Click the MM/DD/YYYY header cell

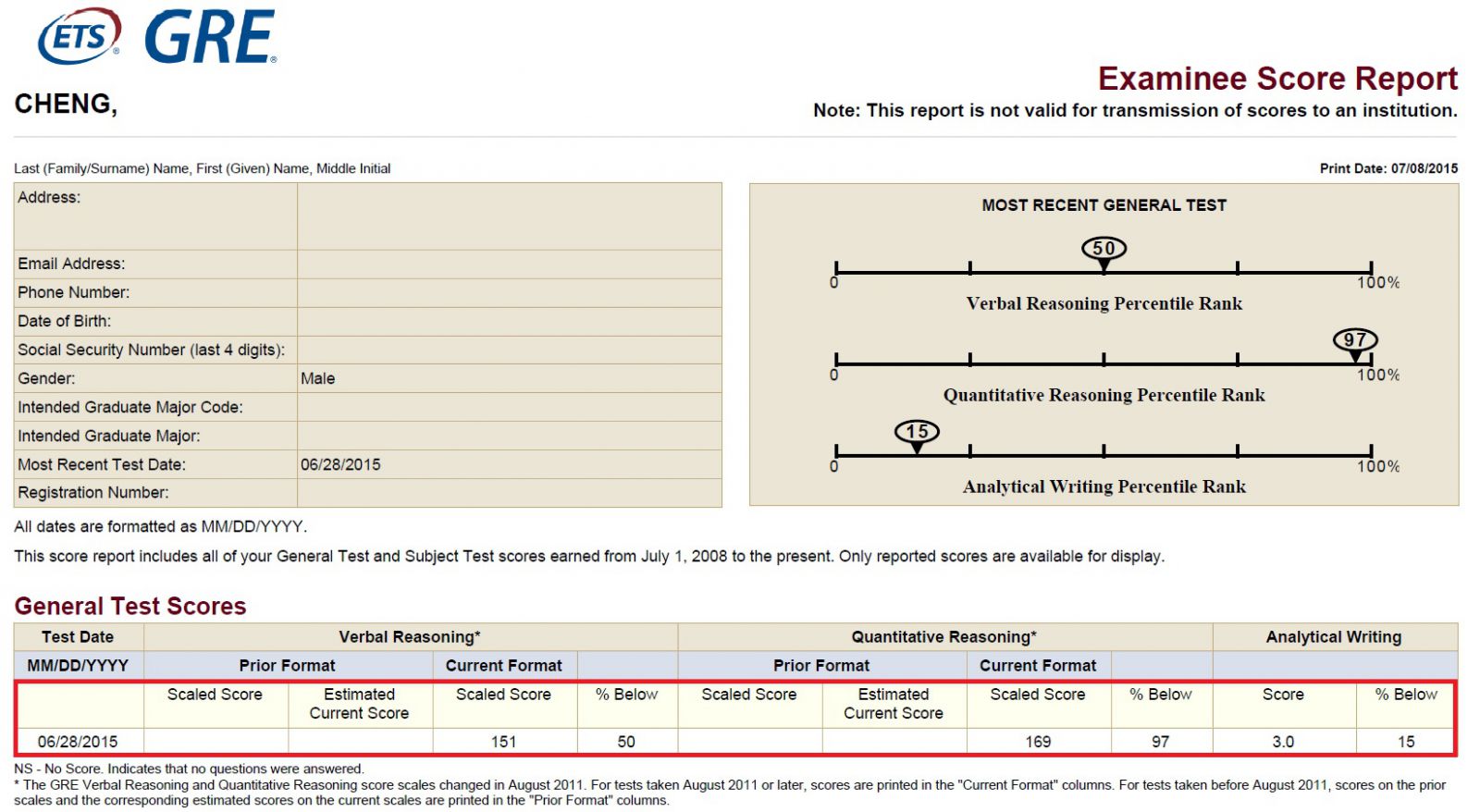78,665
